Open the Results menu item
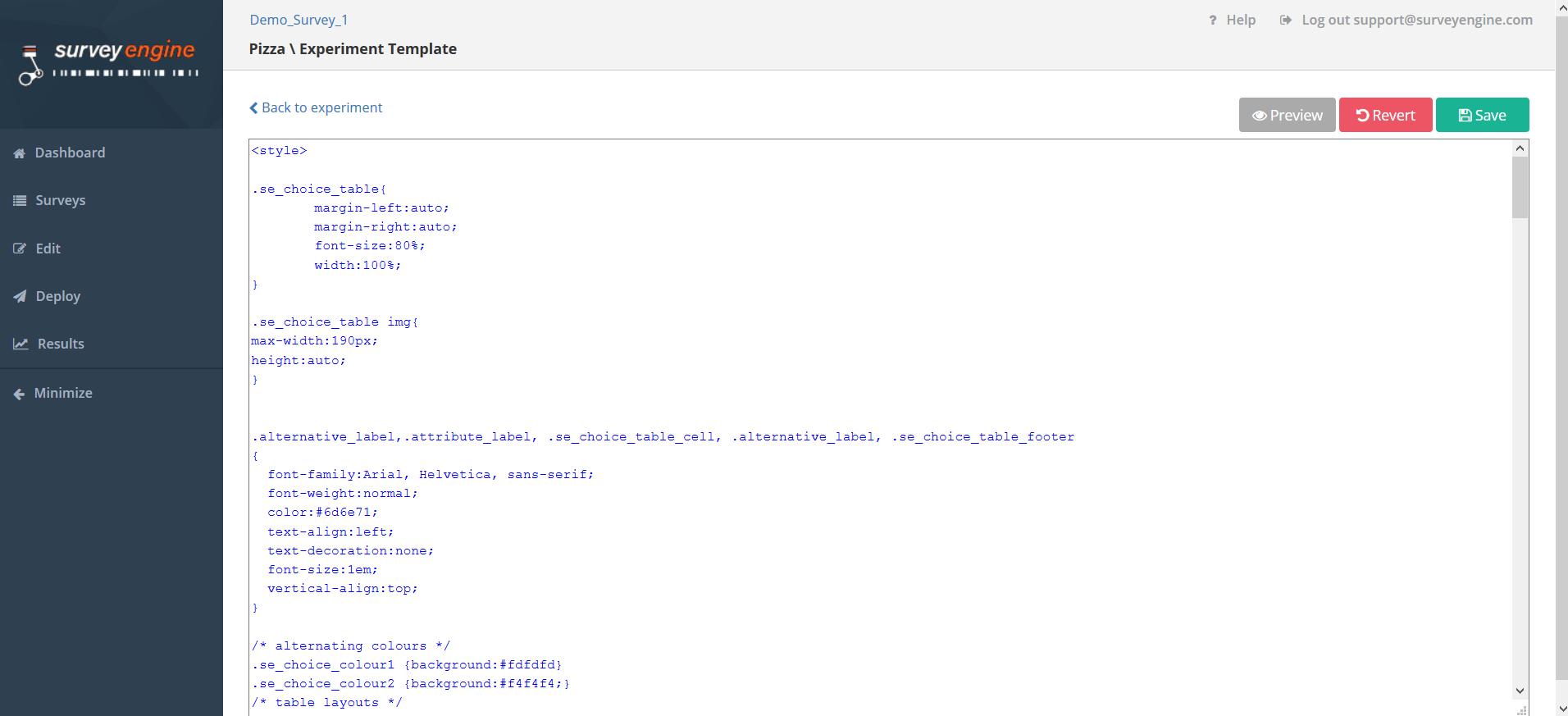Image resolution: width=1568 pixels, height=716 pixels. (61, 344)
